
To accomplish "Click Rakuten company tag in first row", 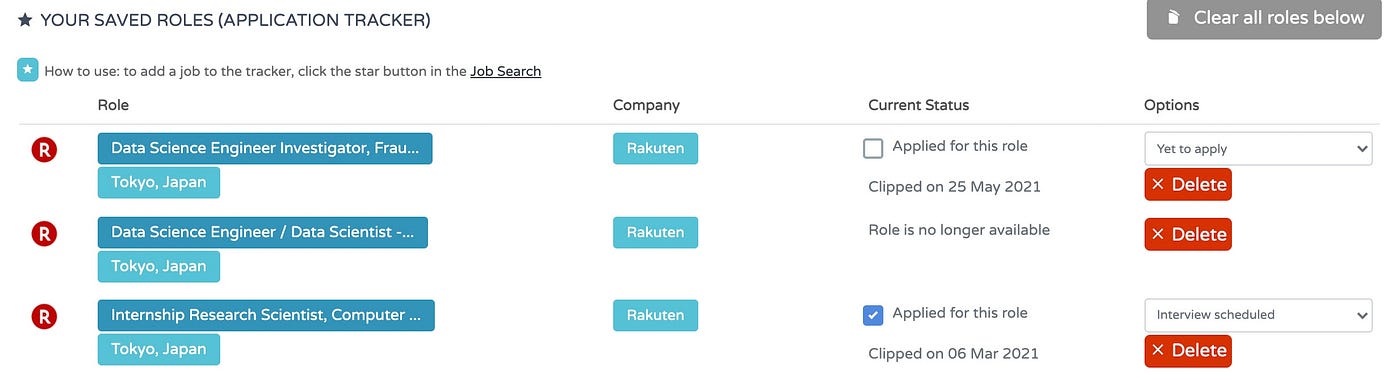I will [x=655, y=148].
